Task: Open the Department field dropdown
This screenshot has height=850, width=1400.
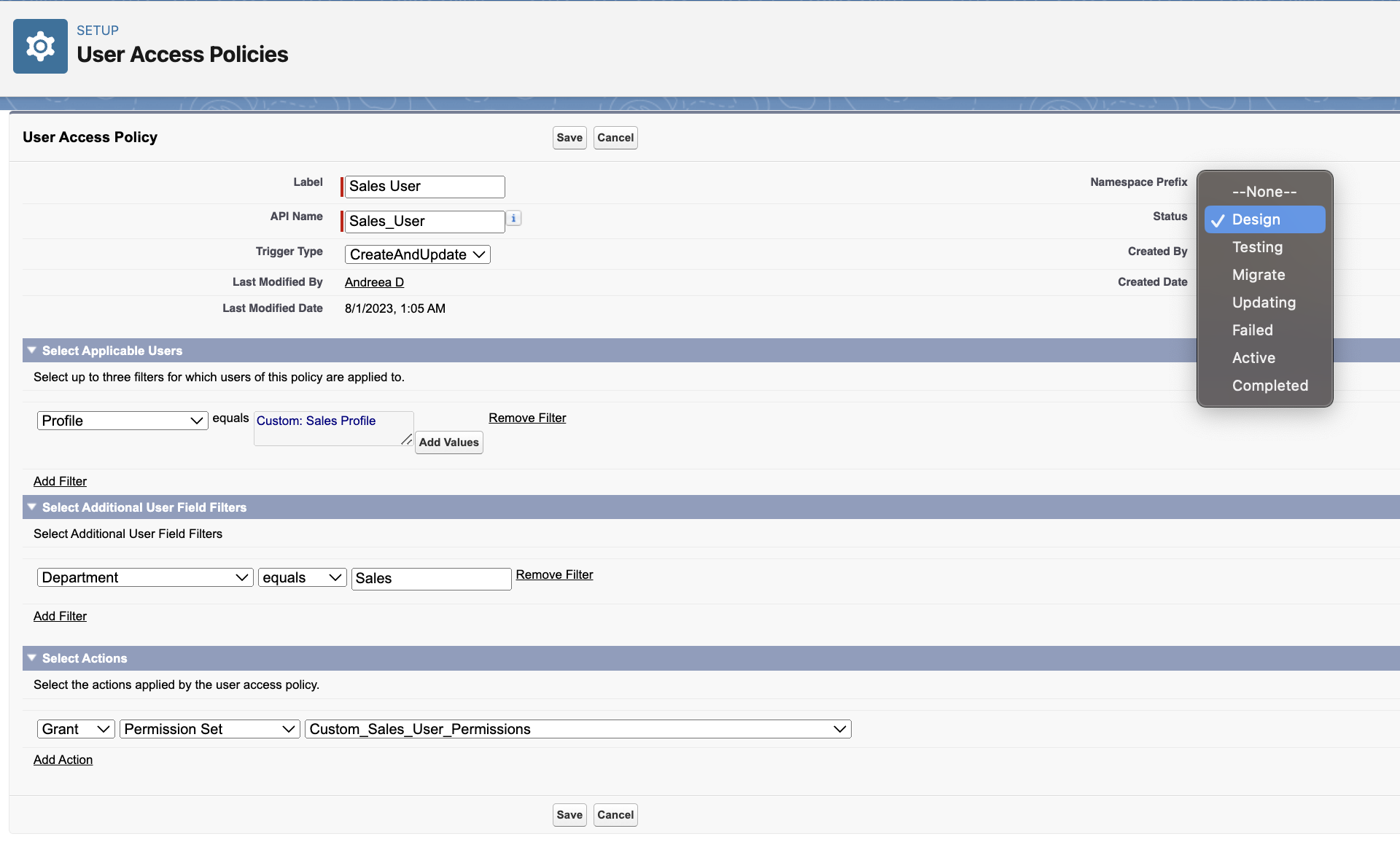Action: [145, 577]
